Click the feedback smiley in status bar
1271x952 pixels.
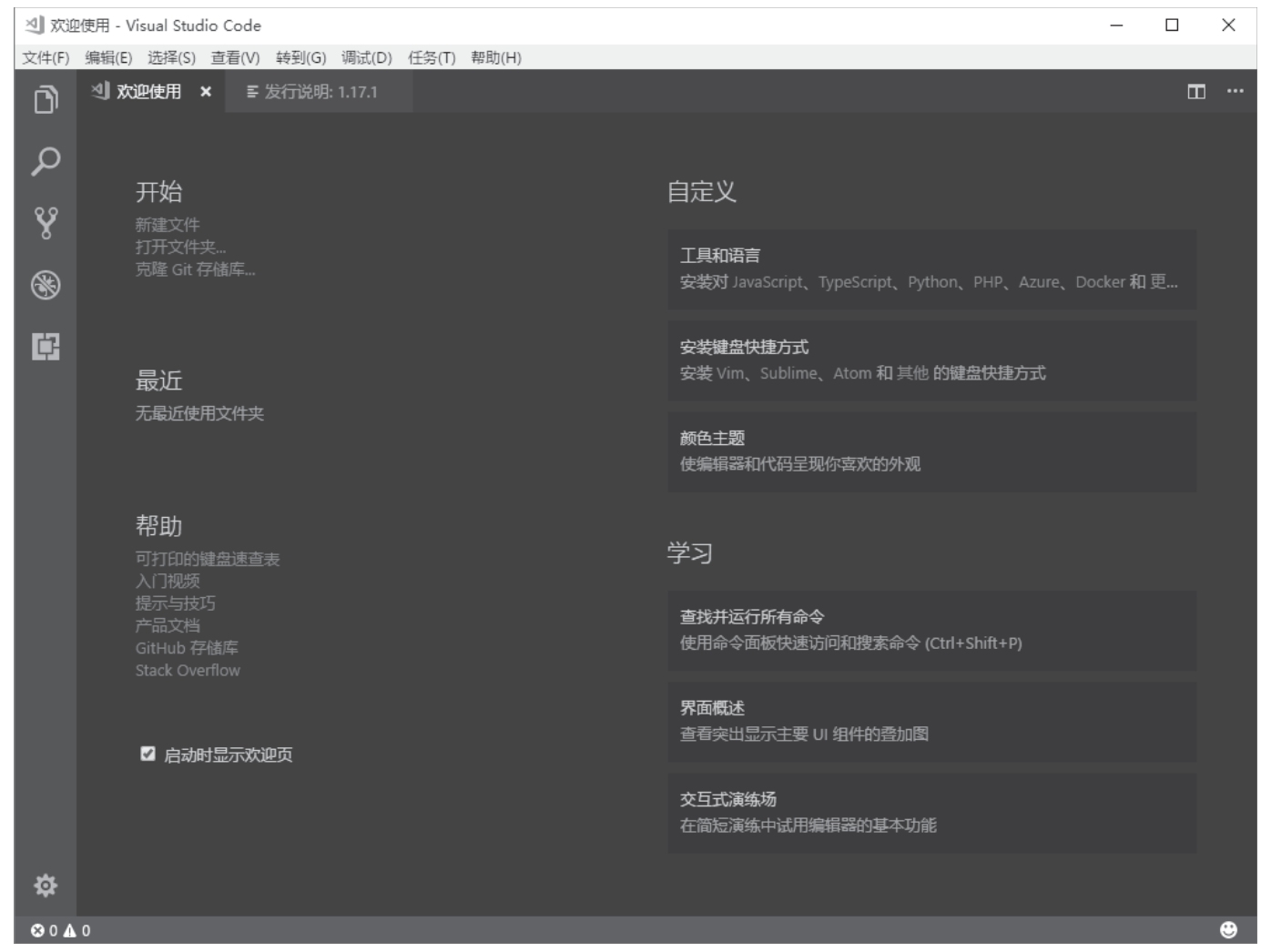click(x=1228, y=929)
